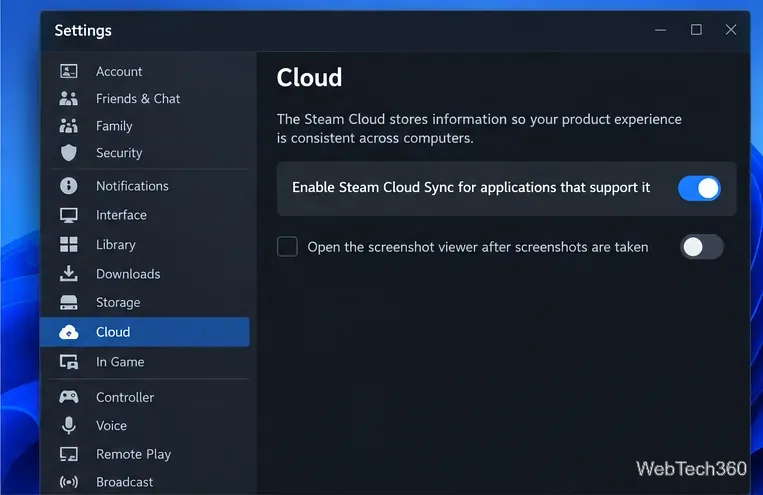Open the Downloads settings section
This screenshot has width=763, height=495.
[x=145, y=274]
